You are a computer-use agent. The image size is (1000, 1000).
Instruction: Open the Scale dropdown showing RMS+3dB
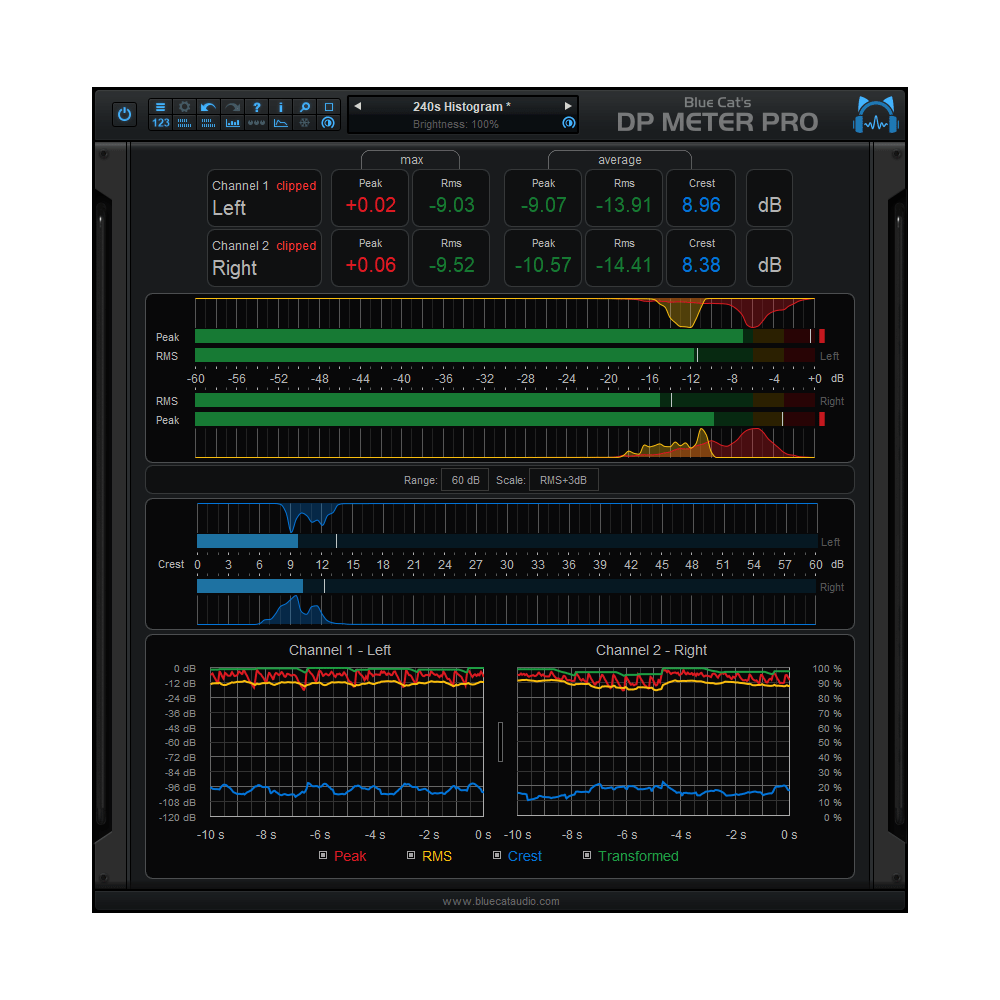click(x=566, y=480)
